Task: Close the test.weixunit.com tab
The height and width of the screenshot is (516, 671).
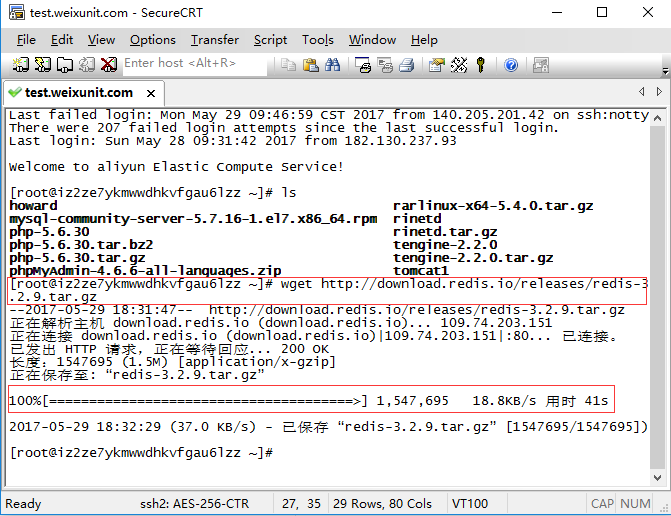Action: click(151, 93)
